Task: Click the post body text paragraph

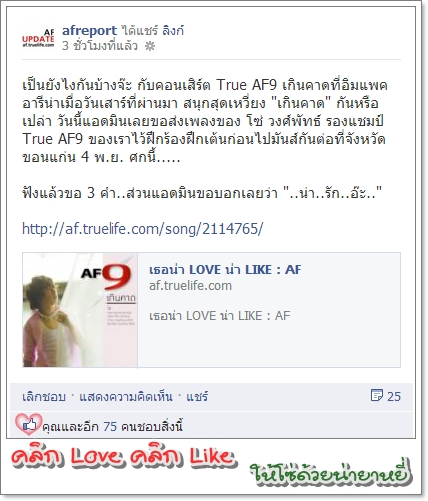Action: tap(205, 121)
